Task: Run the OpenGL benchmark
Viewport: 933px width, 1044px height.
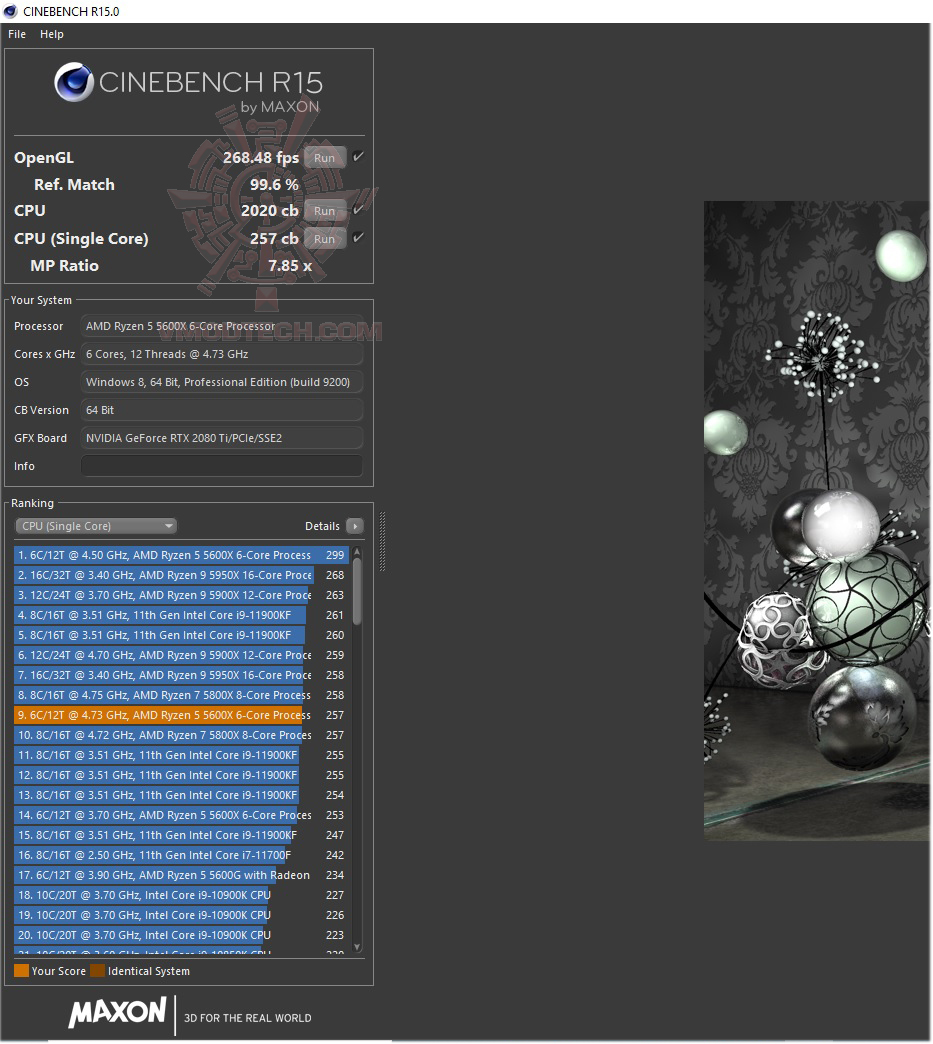Action: (324, 157)
